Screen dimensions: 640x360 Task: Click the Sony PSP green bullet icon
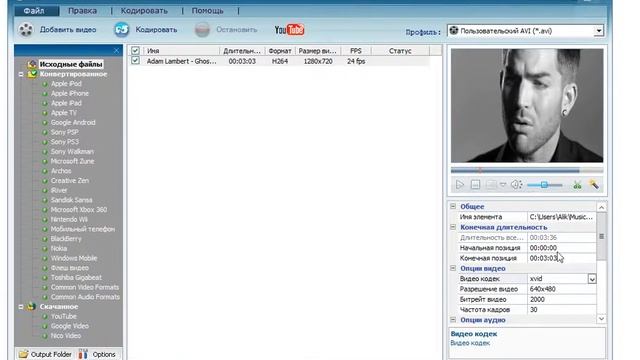pos(45,132)
